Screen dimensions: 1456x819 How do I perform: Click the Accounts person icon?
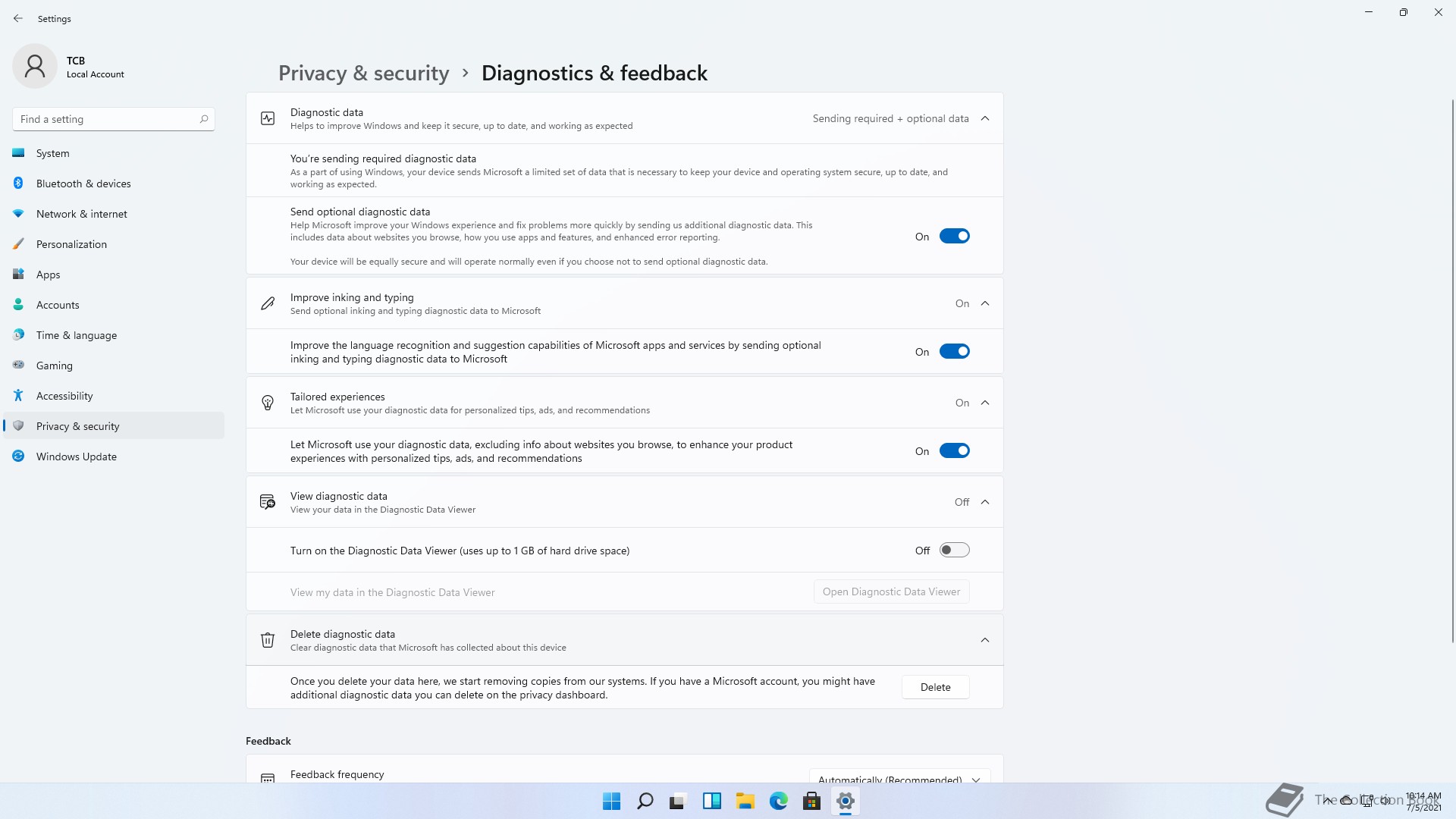[x=18, y=305]
